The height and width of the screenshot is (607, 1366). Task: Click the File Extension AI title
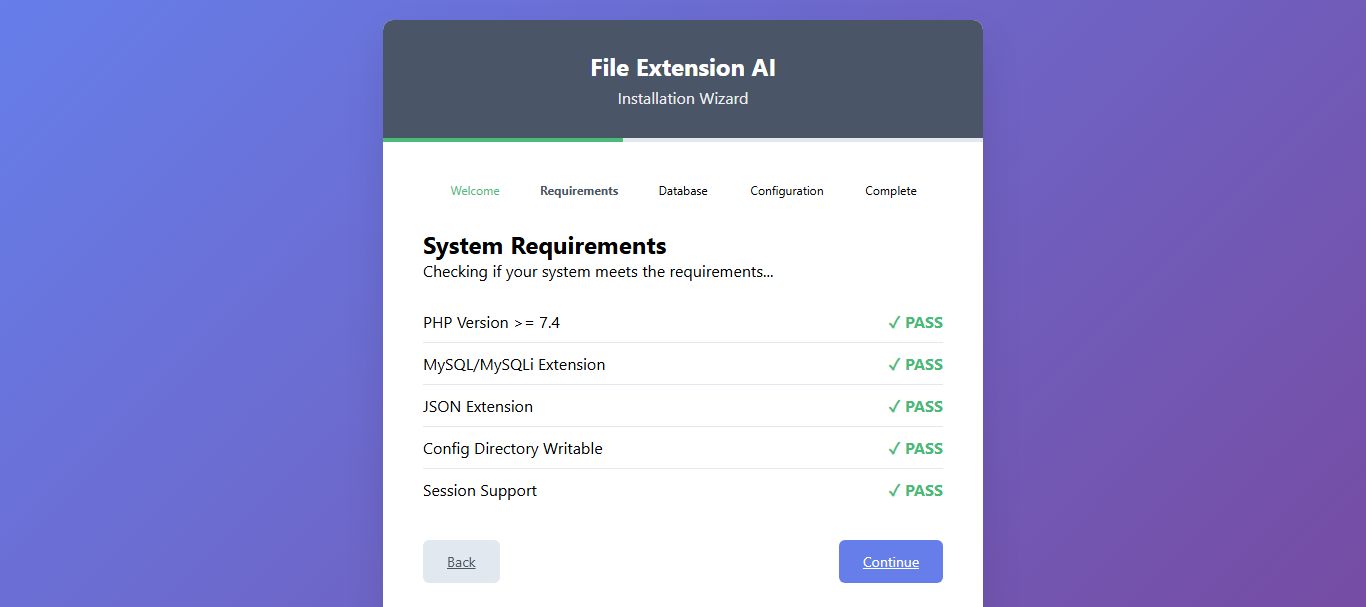click(683, 68)
